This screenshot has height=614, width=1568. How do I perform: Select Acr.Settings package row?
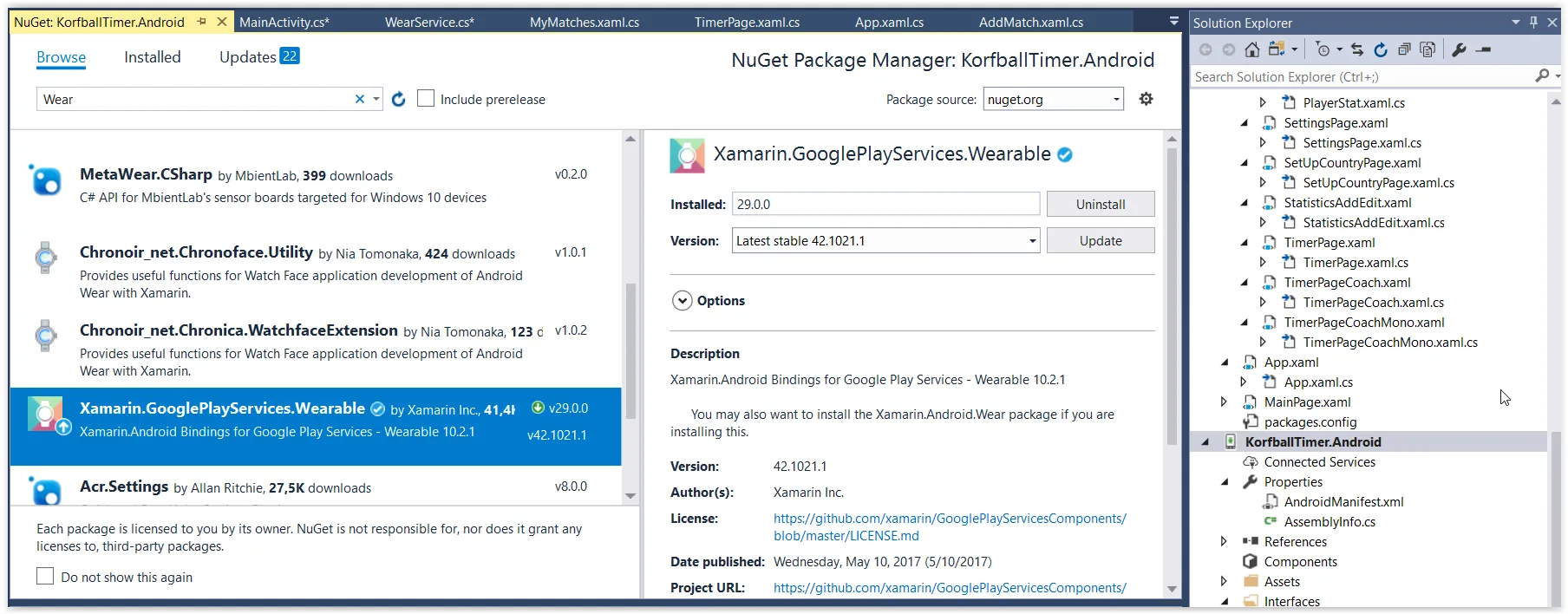click(x=315, y=487)
